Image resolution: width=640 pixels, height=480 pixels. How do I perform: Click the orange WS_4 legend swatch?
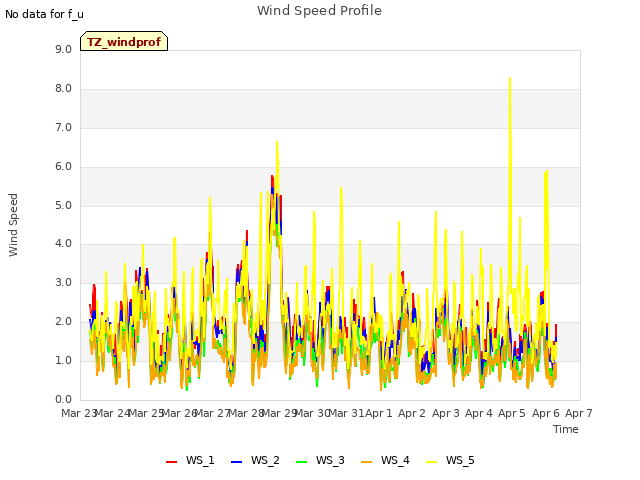point(367,462)
